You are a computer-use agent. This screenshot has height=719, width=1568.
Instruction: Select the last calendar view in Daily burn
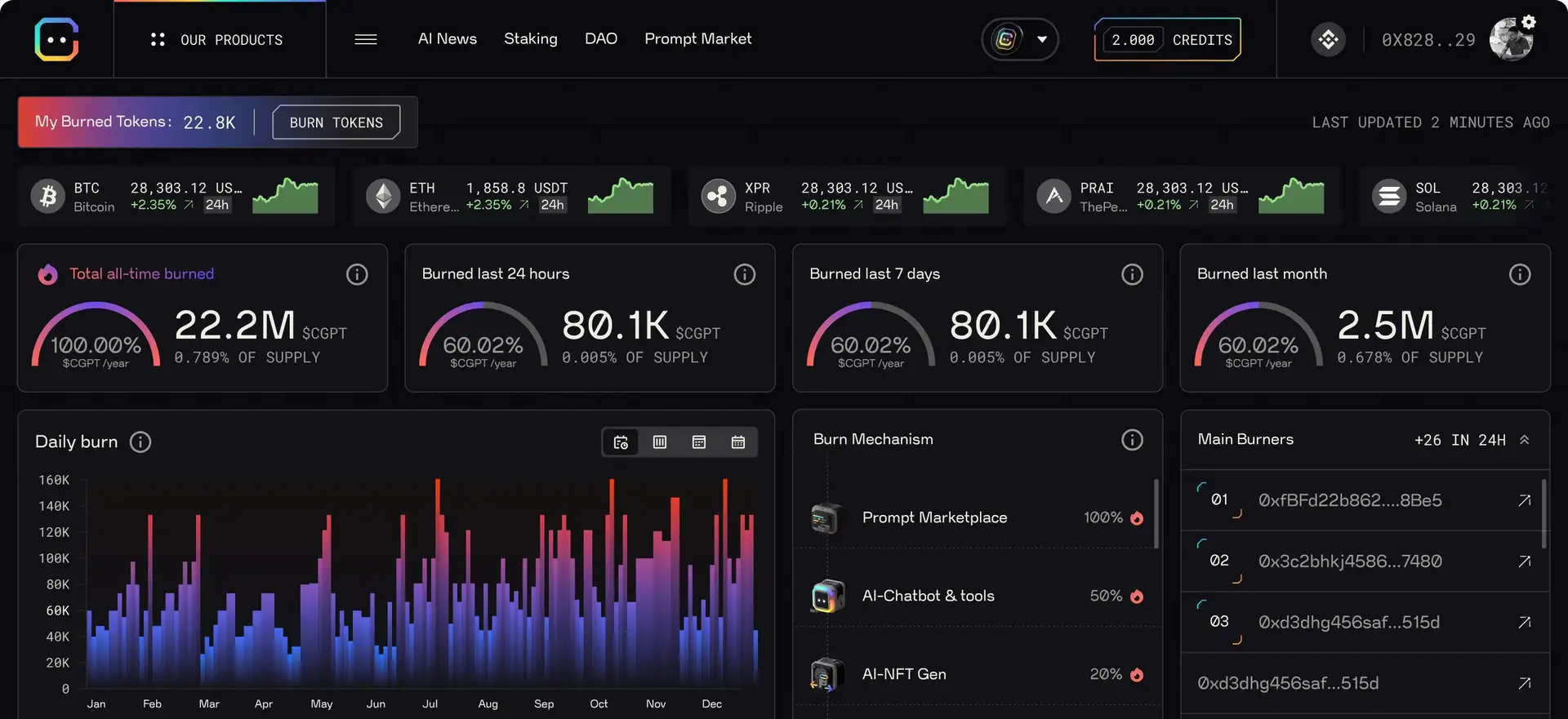click(737, 442)
